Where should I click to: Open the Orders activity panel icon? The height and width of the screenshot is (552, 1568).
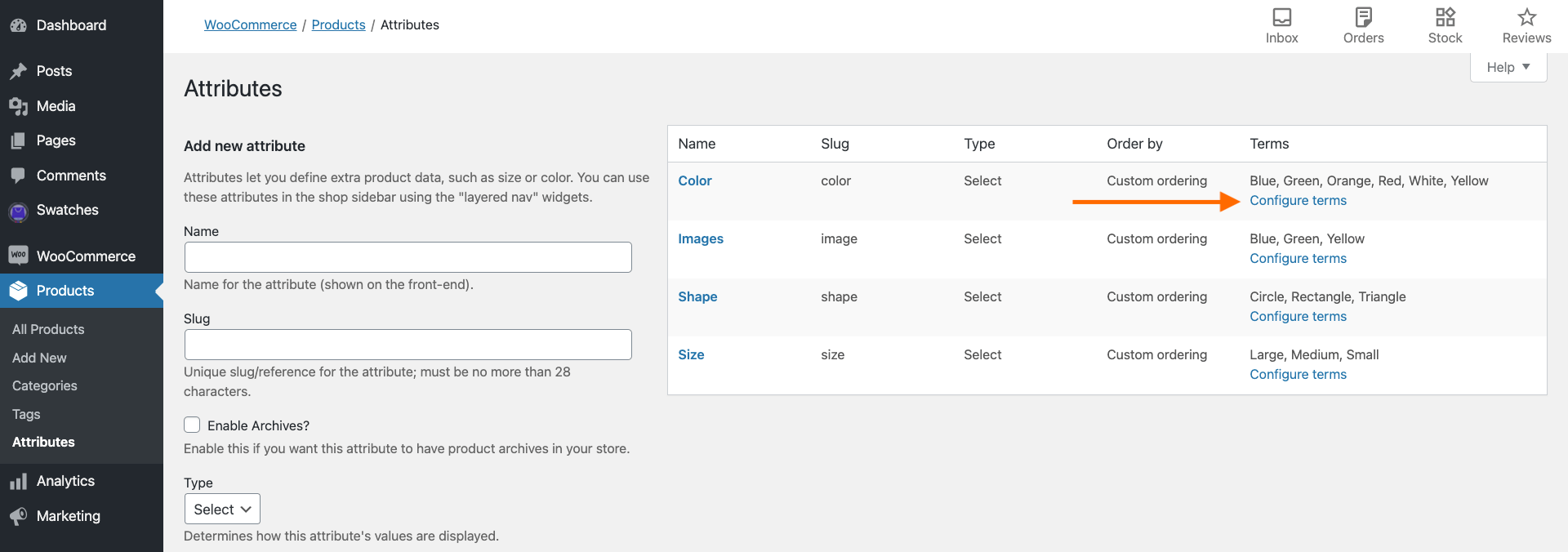(x=1363, y=17)
